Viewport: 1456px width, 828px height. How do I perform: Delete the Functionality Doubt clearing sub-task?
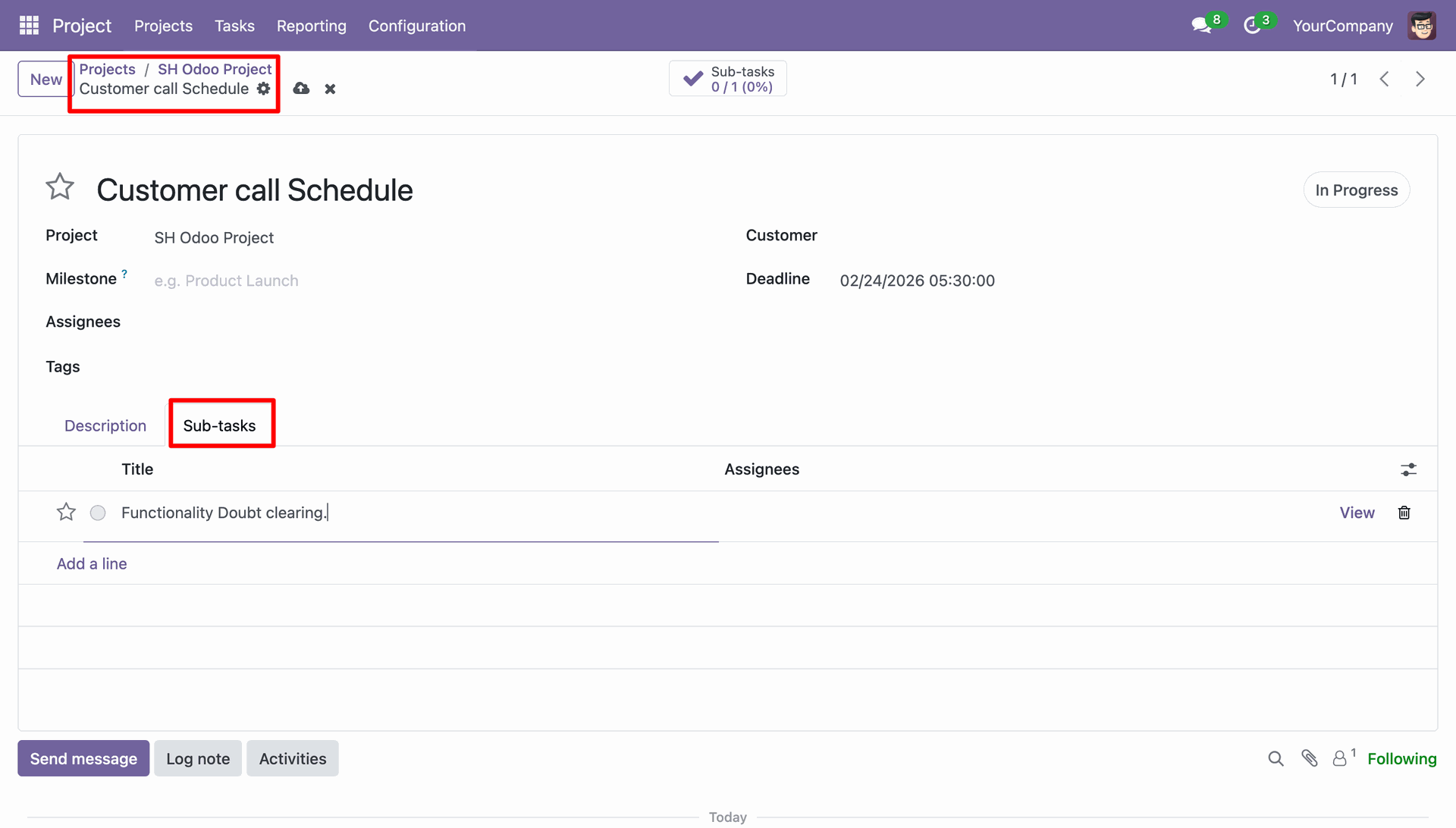(1404, 513)
